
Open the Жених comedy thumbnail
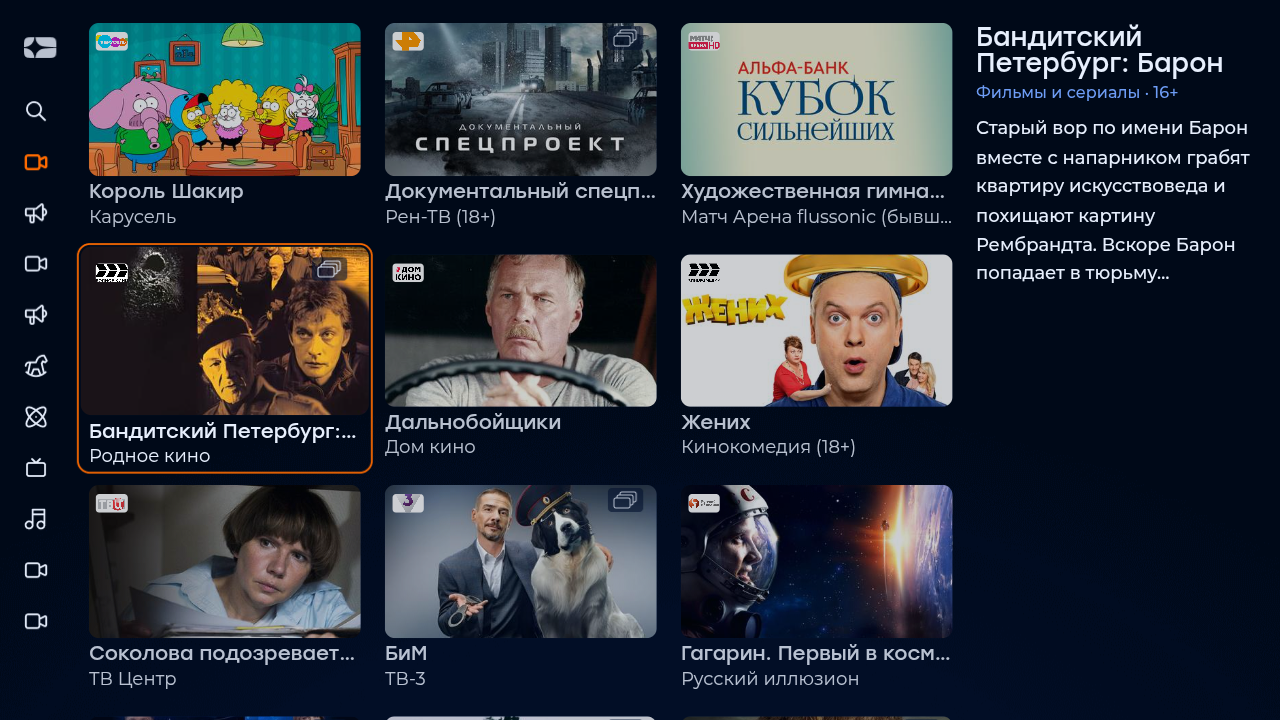point(817,331)
